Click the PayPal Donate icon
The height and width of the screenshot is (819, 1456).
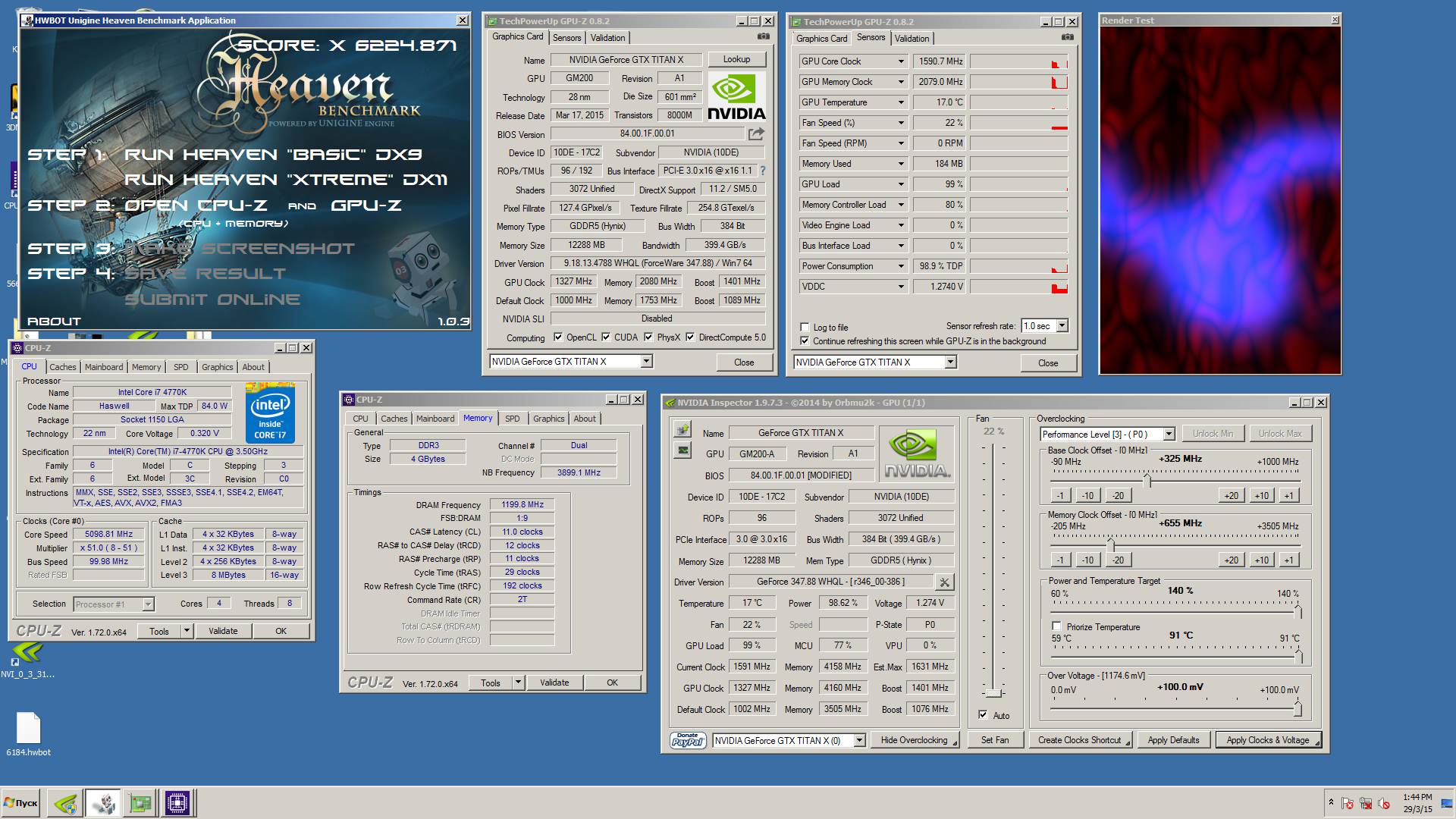688,740
